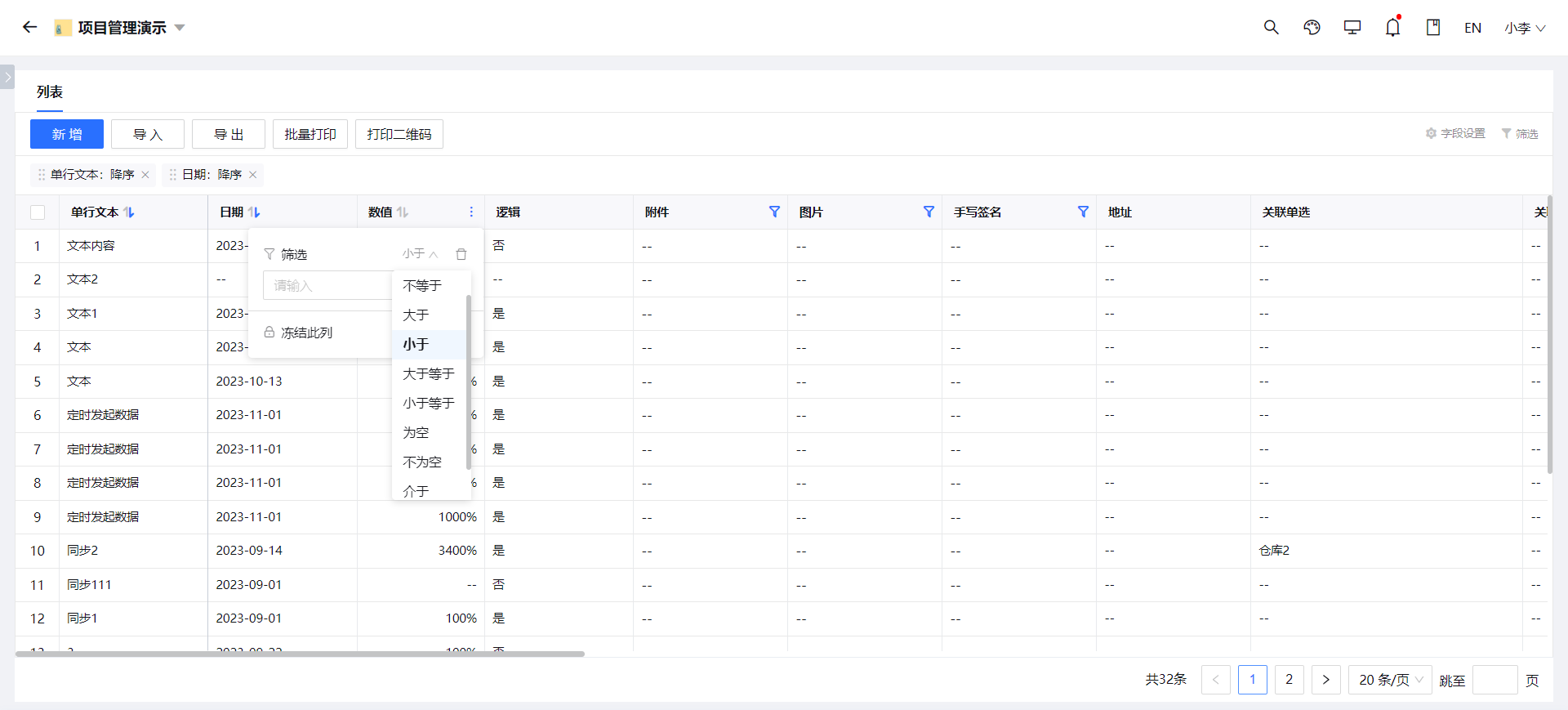Click the operator list scrollbar
This screenshot has width=1568, height=710.
click(x=469, y=382)
